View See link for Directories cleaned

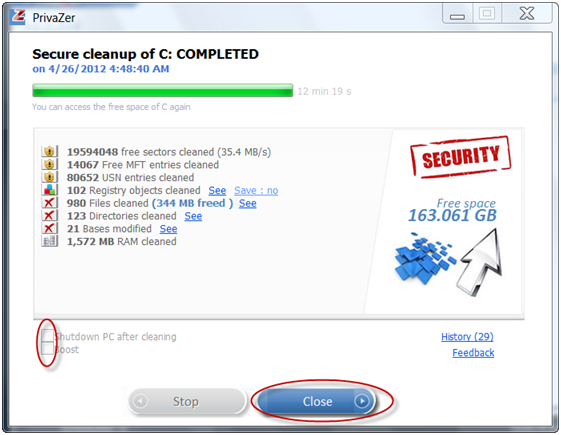pyautogui.click(x=193, y=216)
